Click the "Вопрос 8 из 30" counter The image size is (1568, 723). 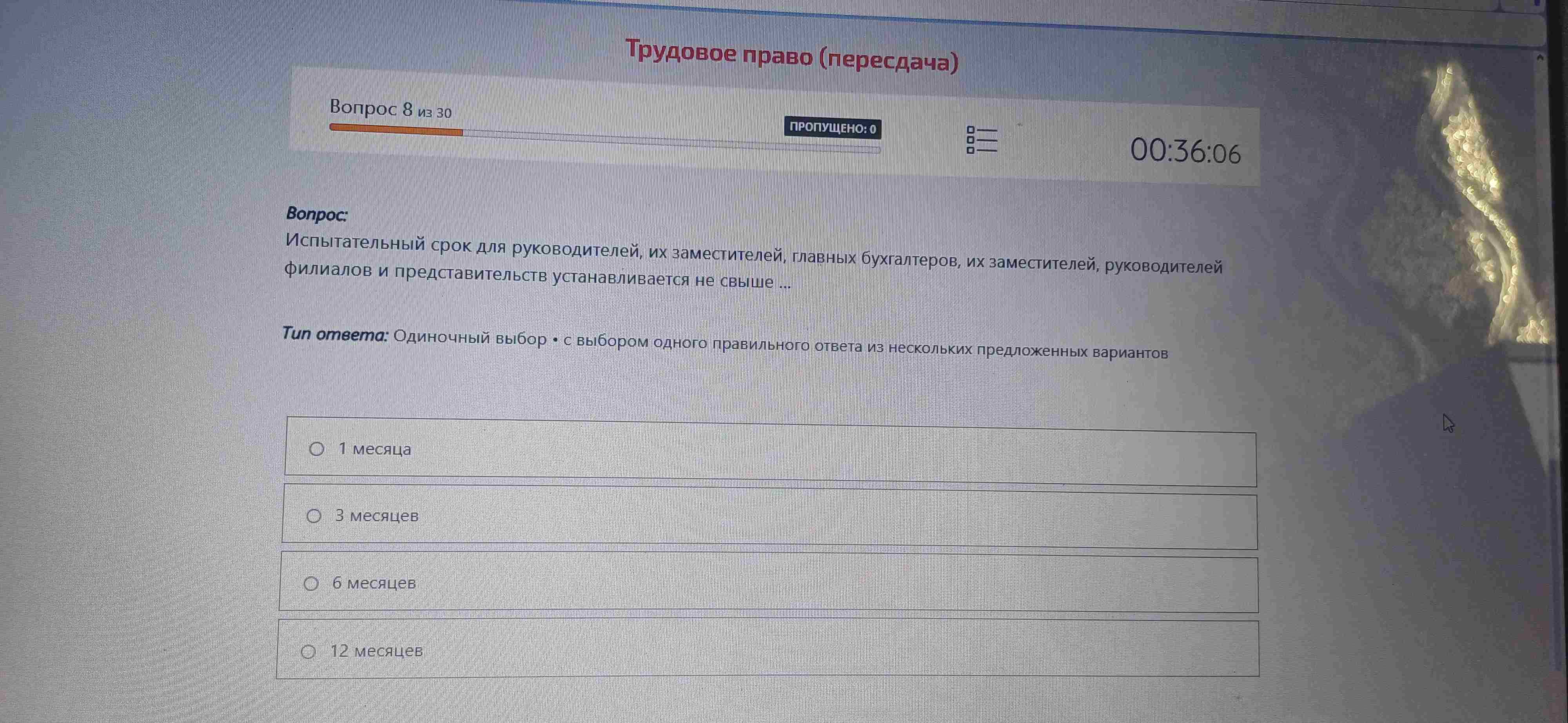pyautogui.click(x=390, y=109)
